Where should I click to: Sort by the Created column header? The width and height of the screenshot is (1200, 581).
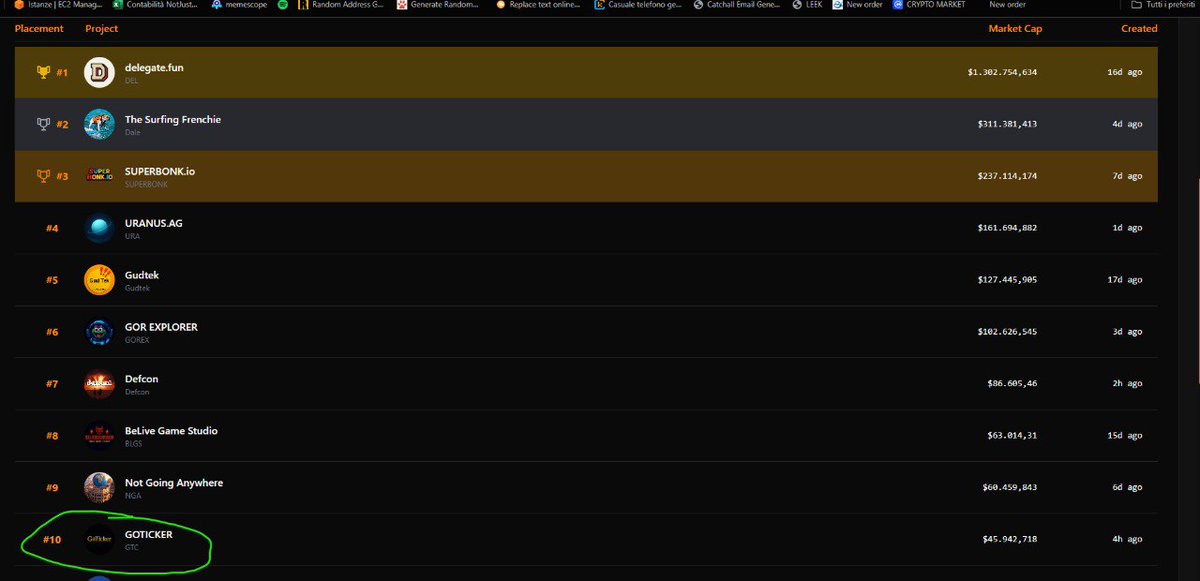pyautogui.click(x=1139, y=28)
